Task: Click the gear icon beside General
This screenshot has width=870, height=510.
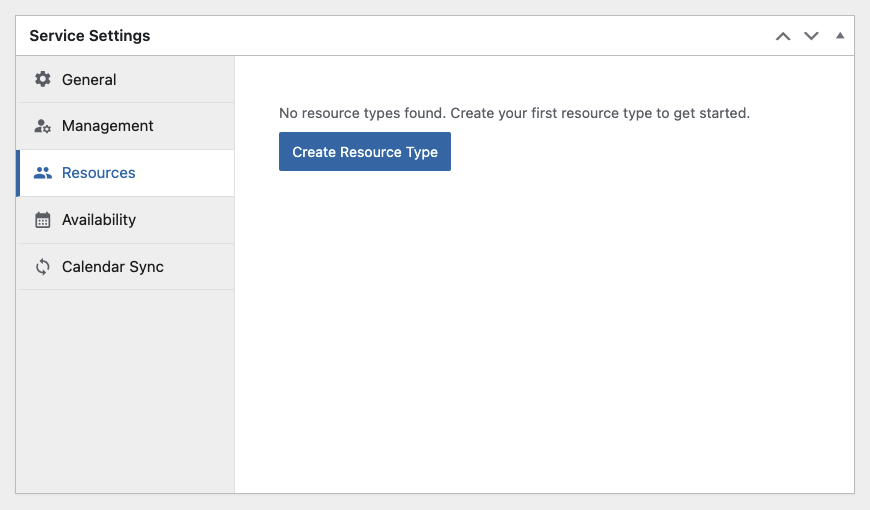Action: (43, 79)
